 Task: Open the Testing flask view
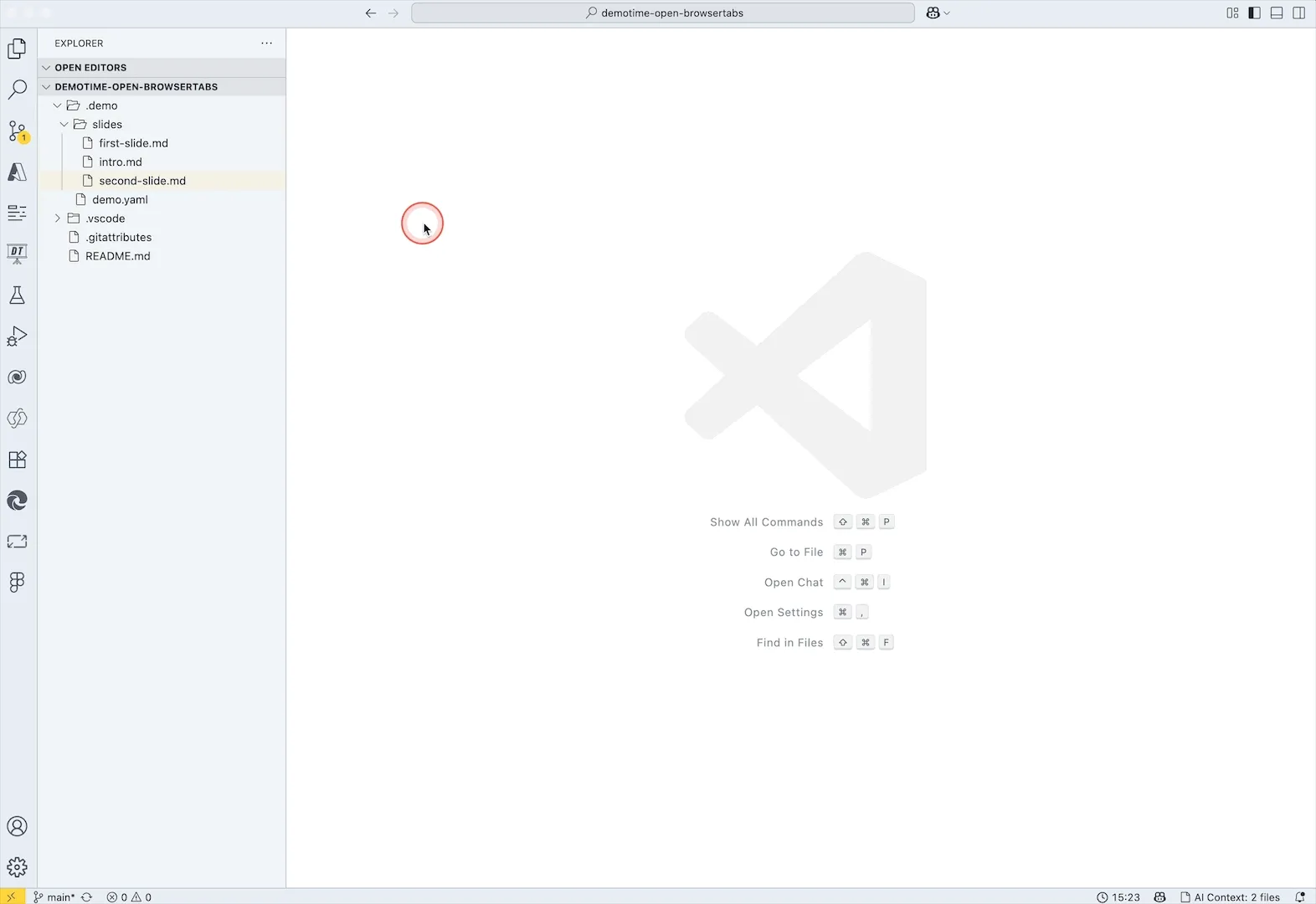[18, 295]
